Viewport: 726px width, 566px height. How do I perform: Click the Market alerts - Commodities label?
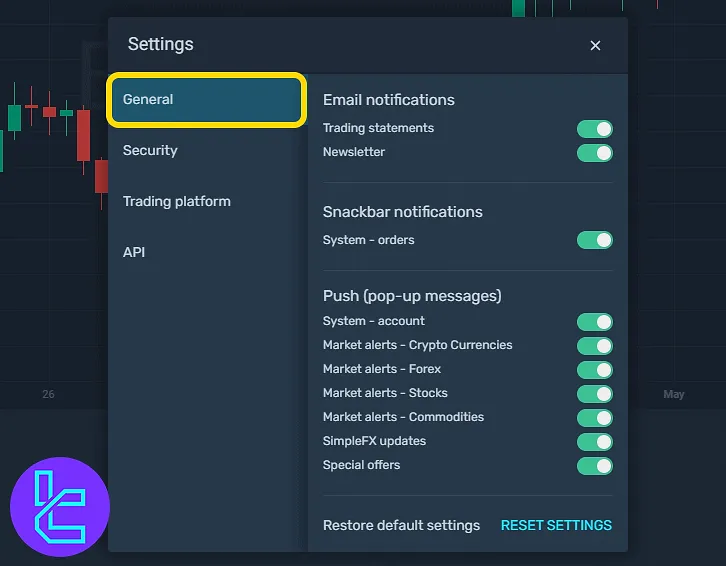point(403,417)
